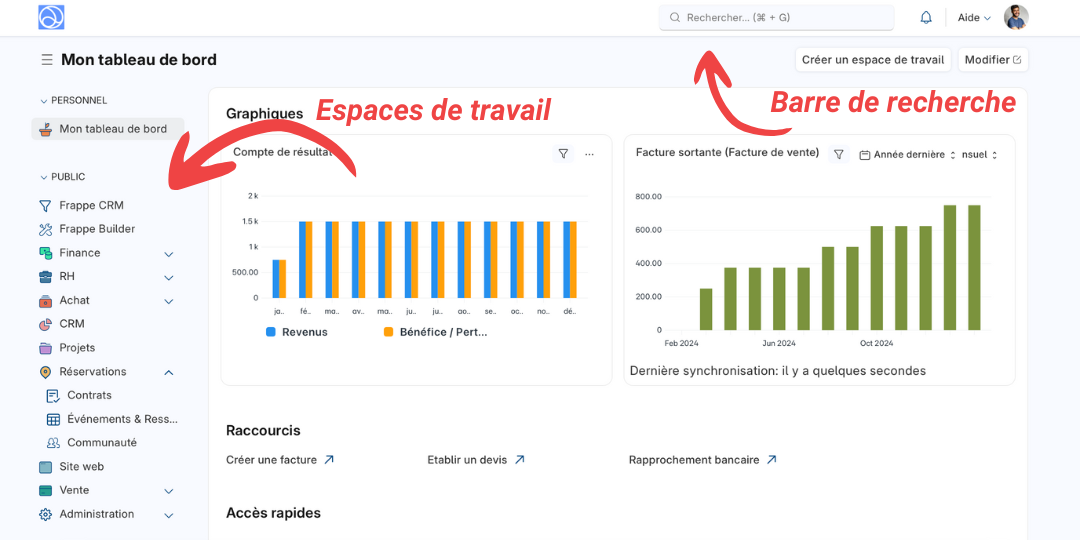Open notifications bell icon

click(926, 18)
